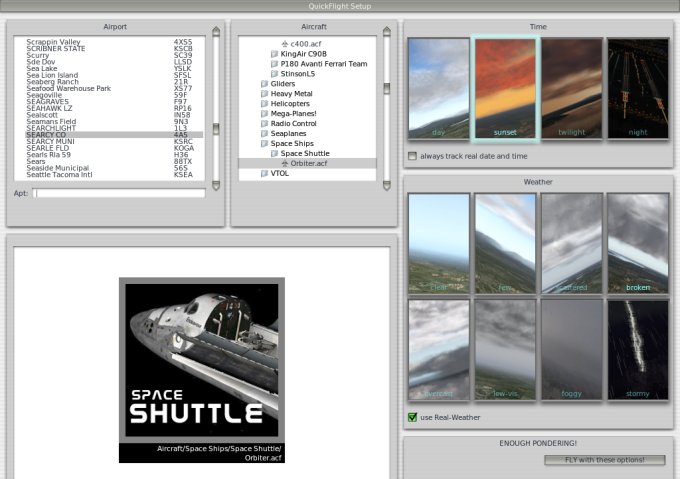Select clear weather thumbnail

[439, 243]
